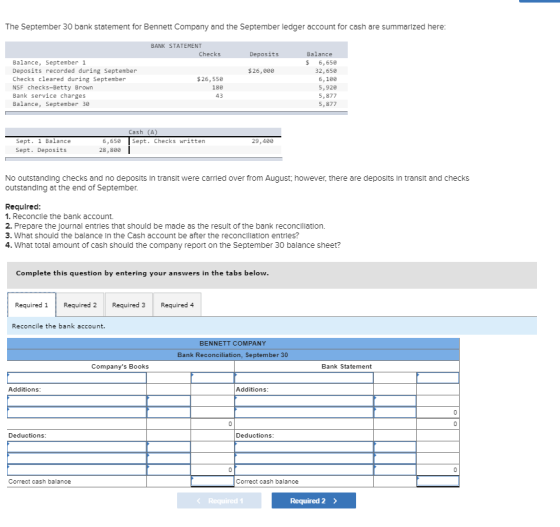Select second Bank Statement Additions amount cell

point(395,412)
